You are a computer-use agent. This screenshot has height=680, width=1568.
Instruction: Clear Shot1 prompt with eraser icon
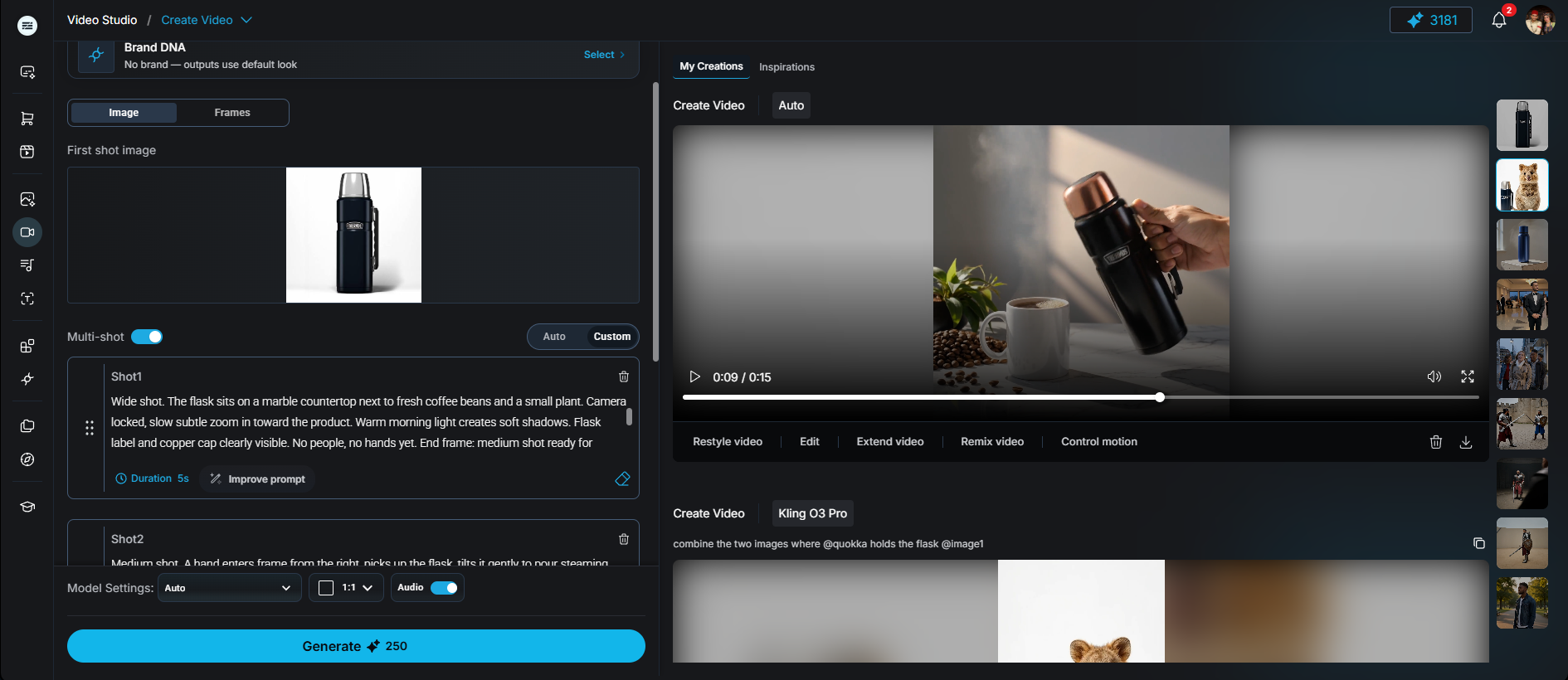pos(622,478)
